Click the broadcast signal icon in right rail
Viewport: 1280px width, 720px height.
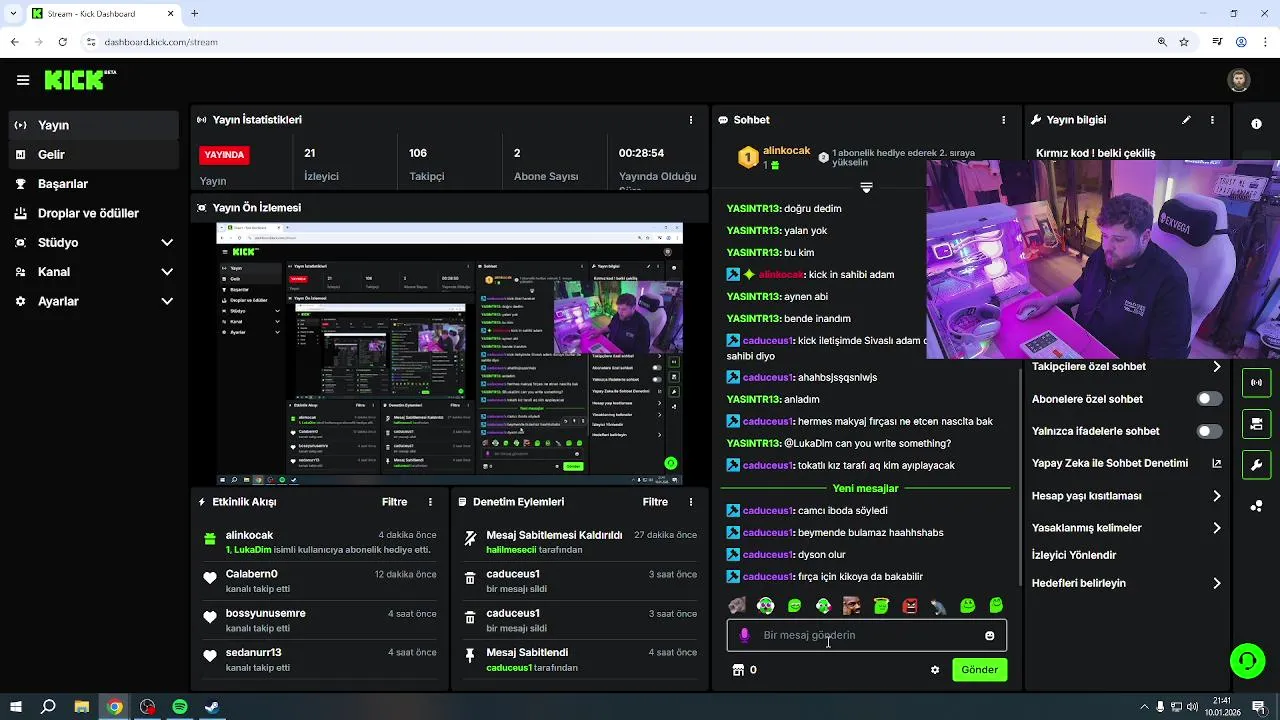[1256, 383]
